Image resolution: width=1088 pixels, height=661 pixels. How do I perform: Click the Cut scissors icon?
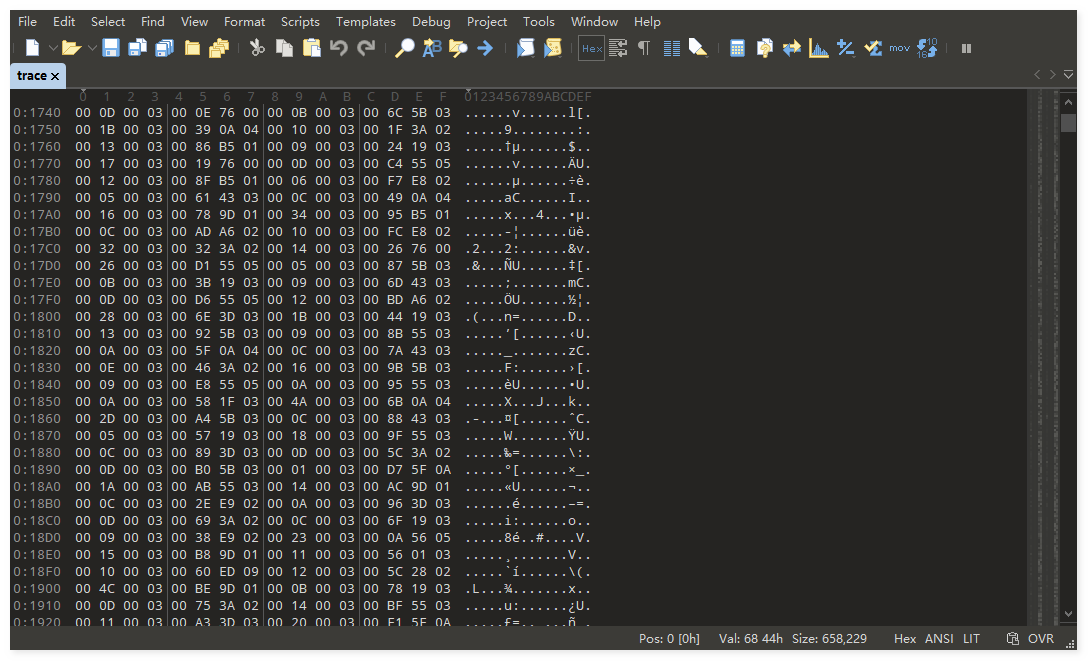tap(257, 48)
